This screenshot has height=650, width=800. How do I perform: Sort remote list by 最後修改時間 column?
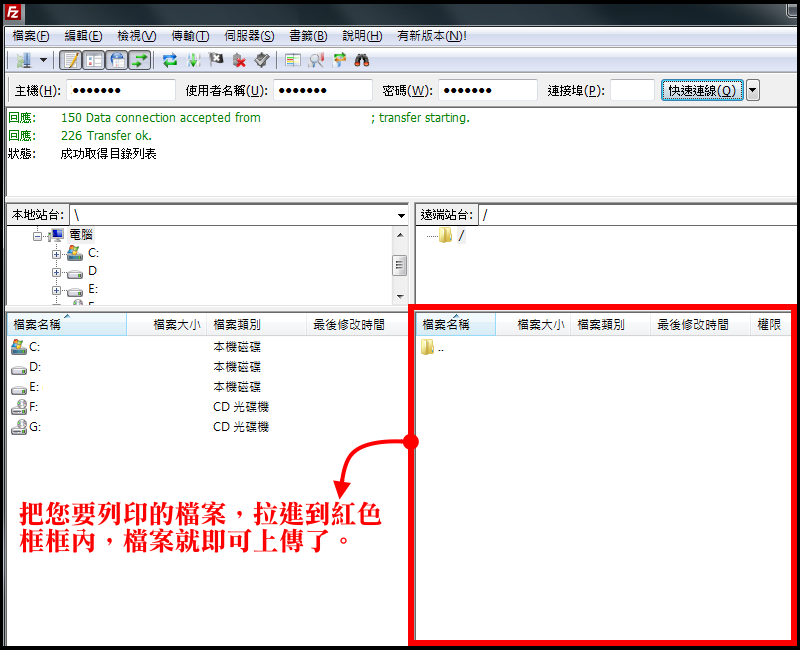692,325
